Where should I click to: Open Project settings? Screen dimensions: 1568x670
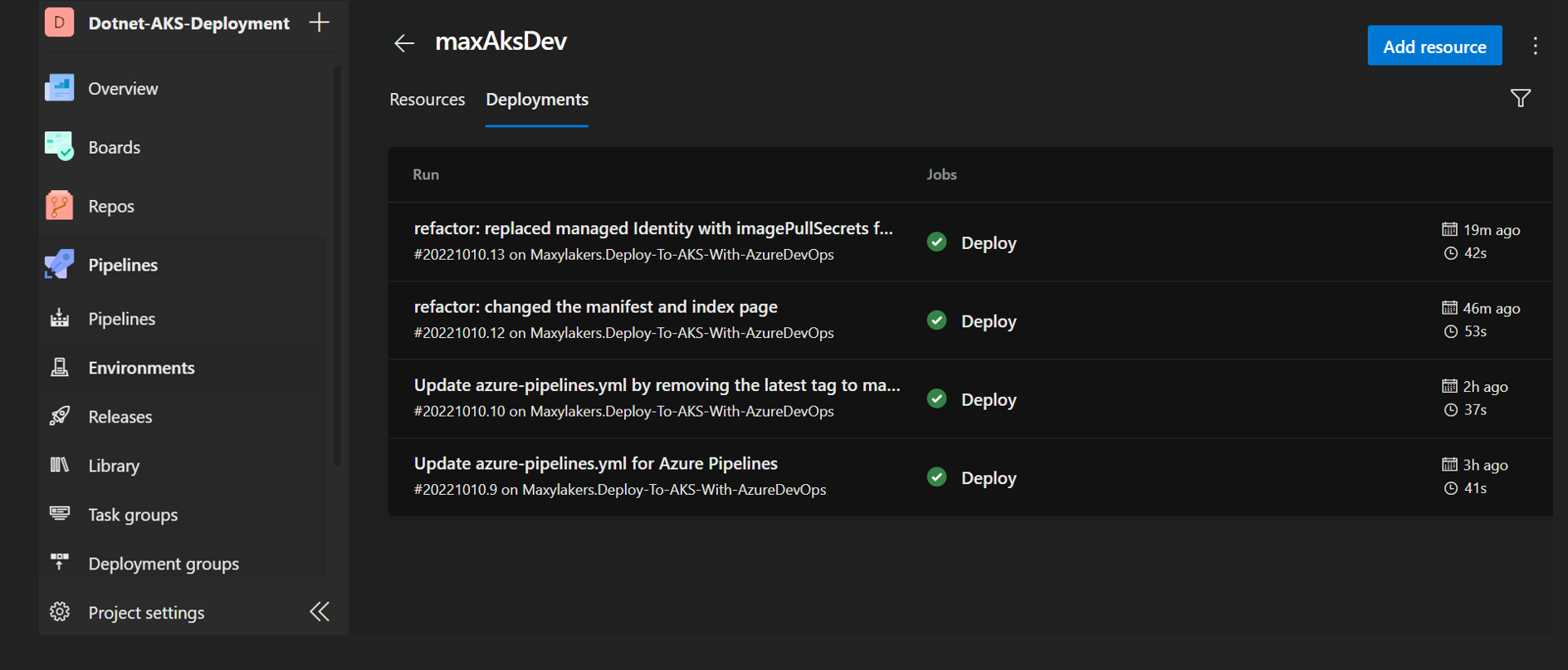[x=146, y=613]
